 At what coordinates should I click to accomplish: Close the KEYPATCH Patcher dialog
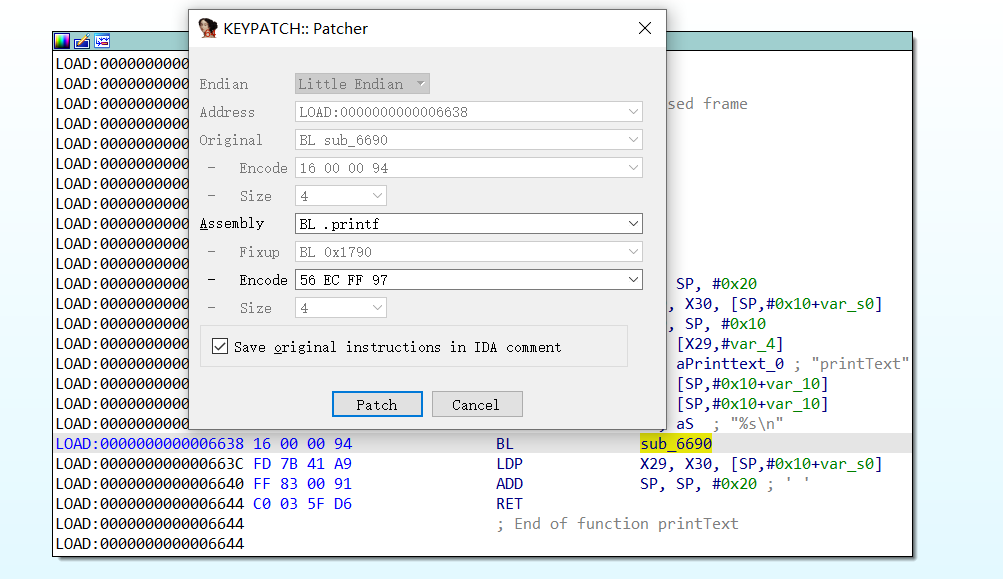coord(644,28)
